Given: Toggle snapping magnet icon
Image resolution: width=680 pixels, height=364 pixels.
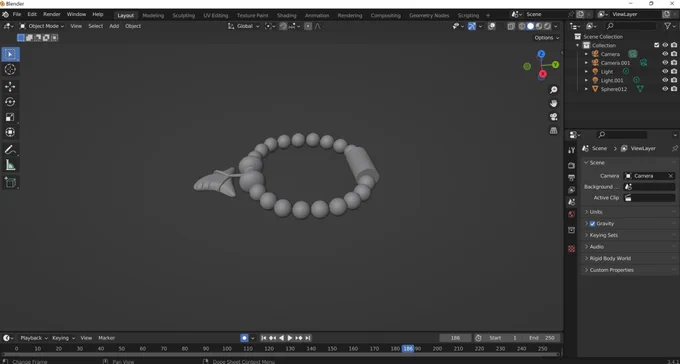Looking at the screenshot, I should [283, 26].
